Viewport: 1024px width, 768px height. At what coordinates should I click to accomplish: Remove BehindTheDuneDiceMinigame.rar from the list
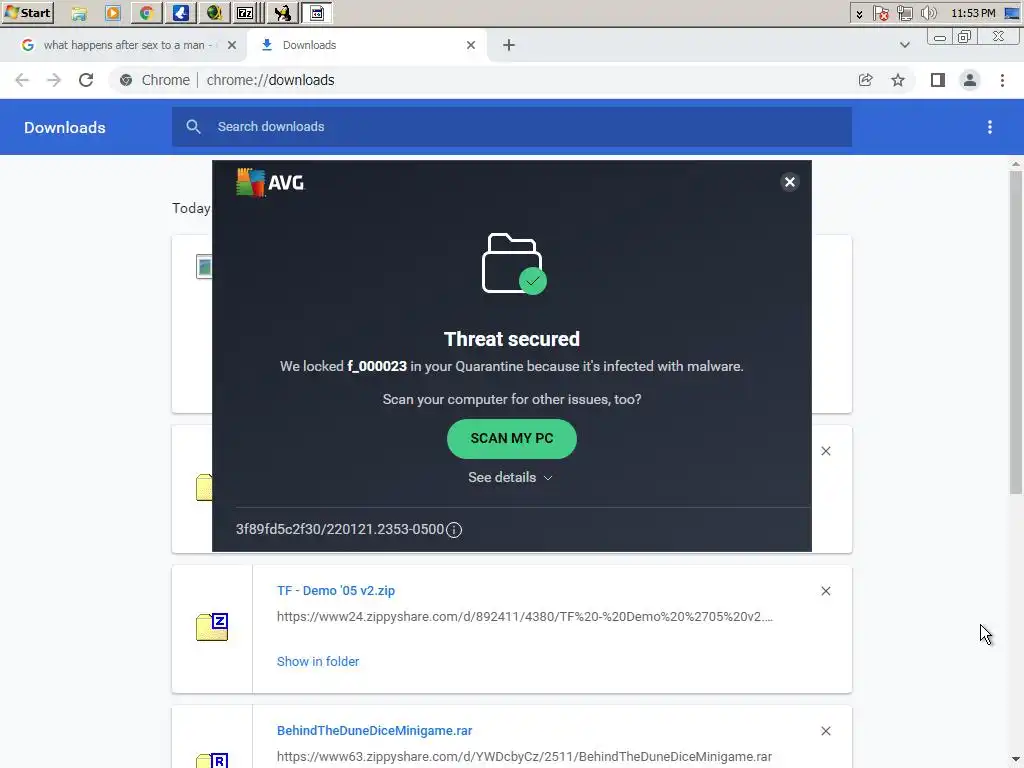(825, 731)
